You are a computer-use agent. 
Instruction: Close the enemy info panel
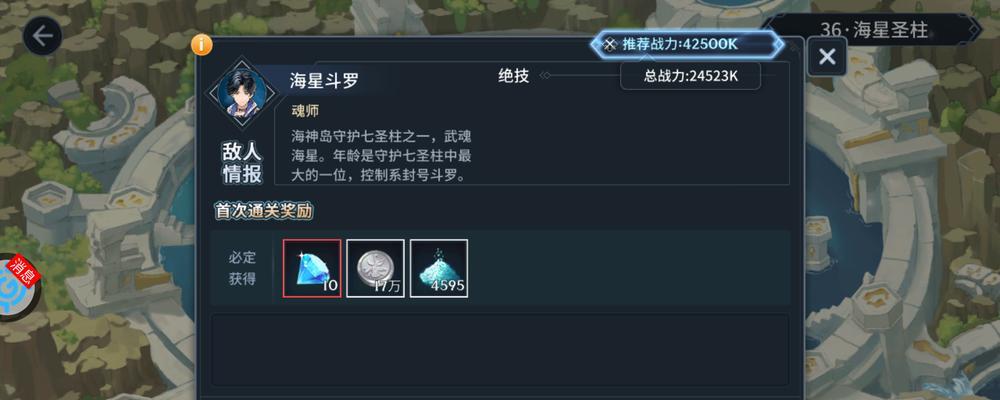(x=827, y=57)
